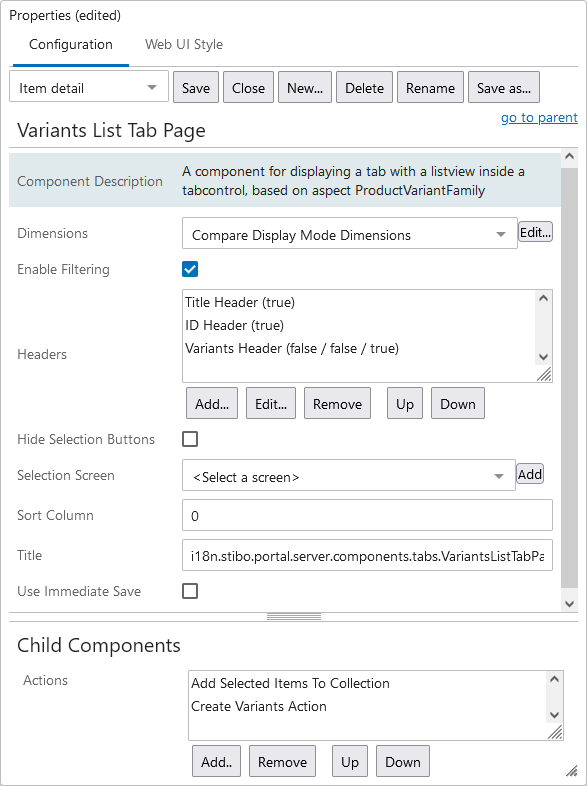The height and width of the screenshot is (786, 587).
Task: Expand the Dimensions dropdown
Action: (x=349, y=233)
